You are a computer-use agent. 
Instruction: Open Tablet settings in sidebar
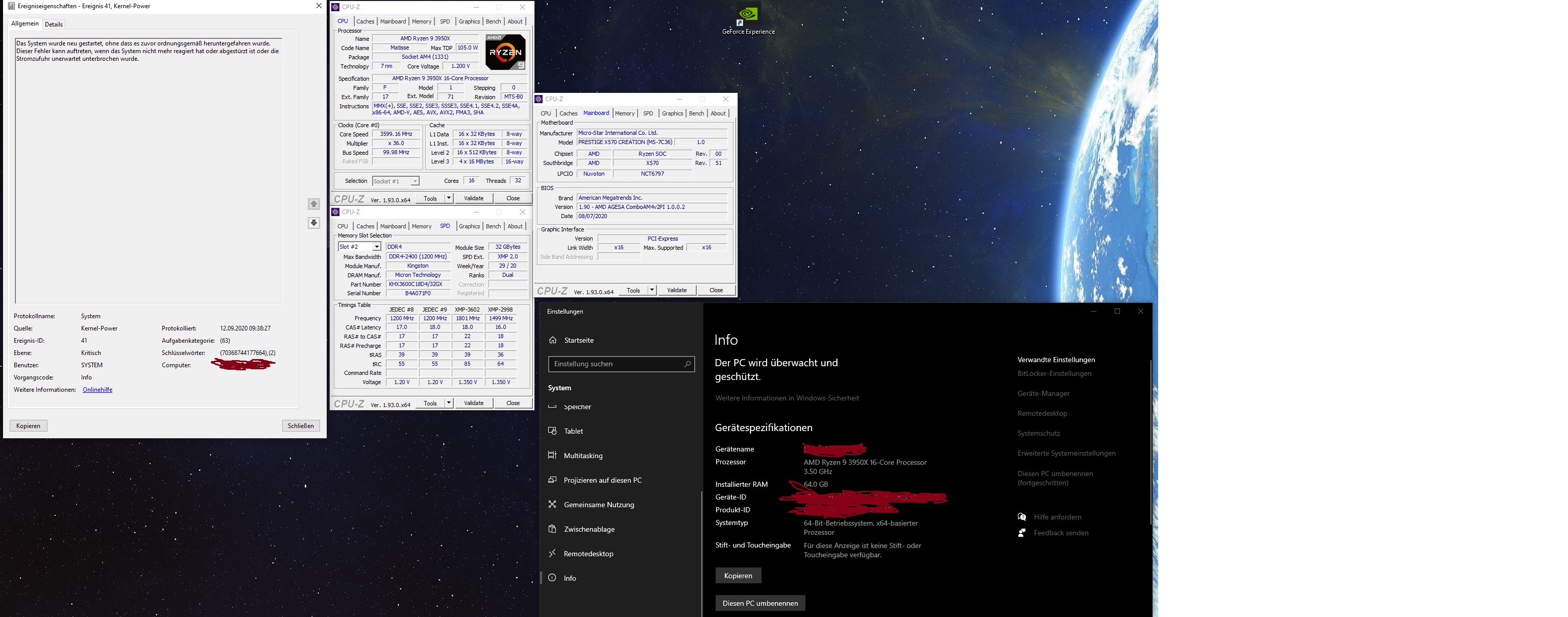pyautogui.click(x=573, y=431)
